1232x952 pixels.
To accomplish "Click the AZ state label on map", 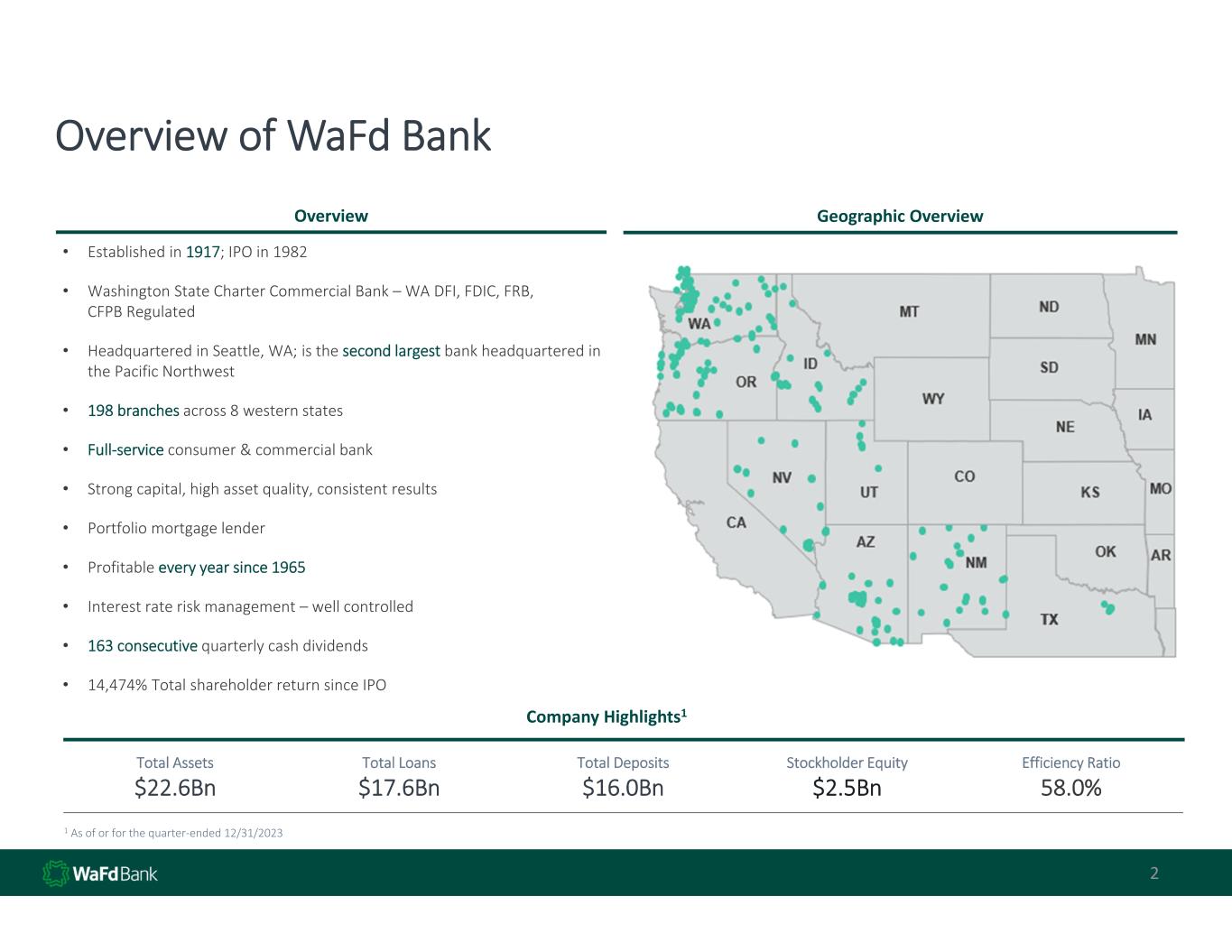I will 865,542.
